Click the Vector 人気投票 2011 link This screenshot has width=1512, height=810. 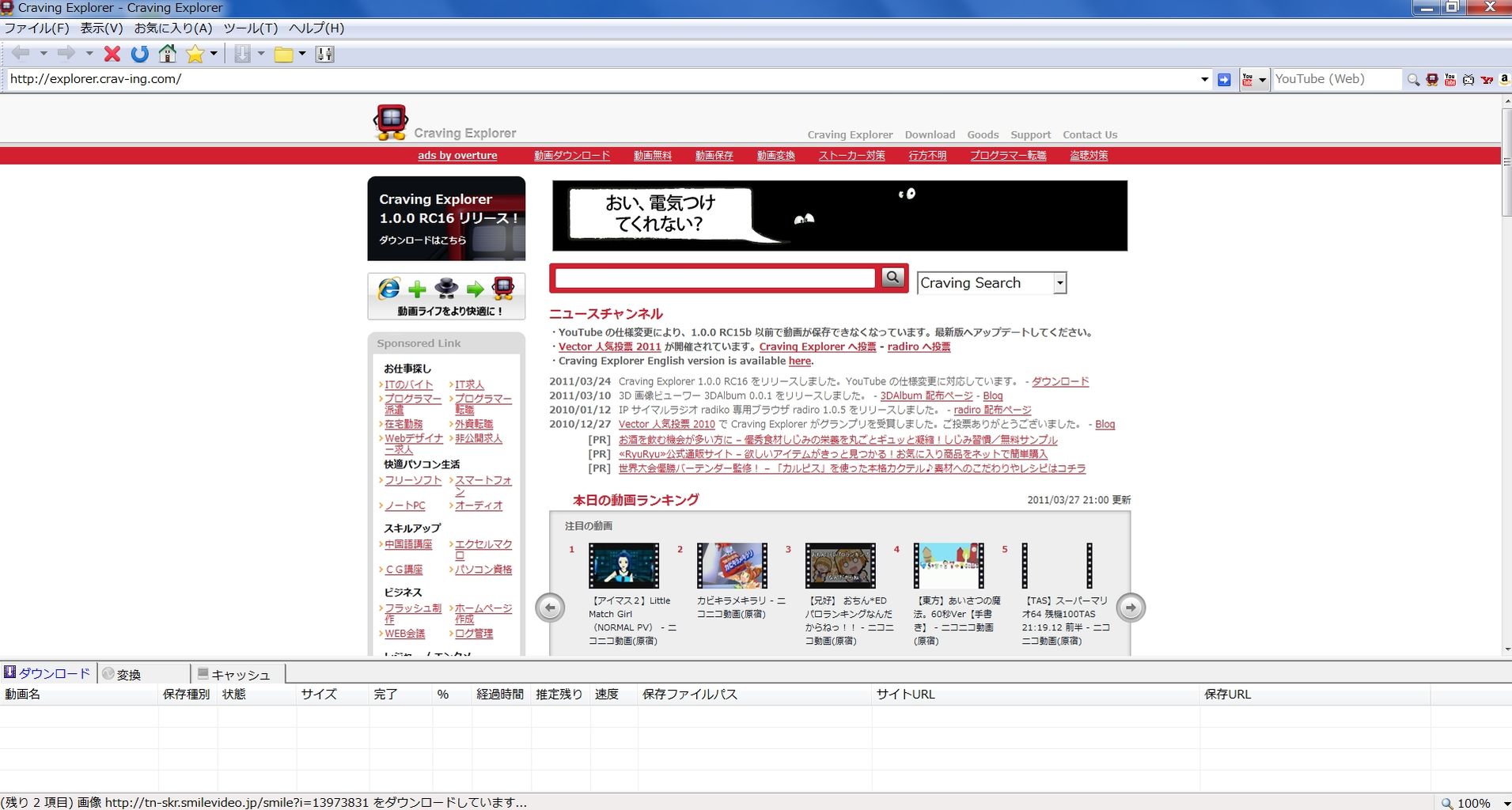point(609,346)
